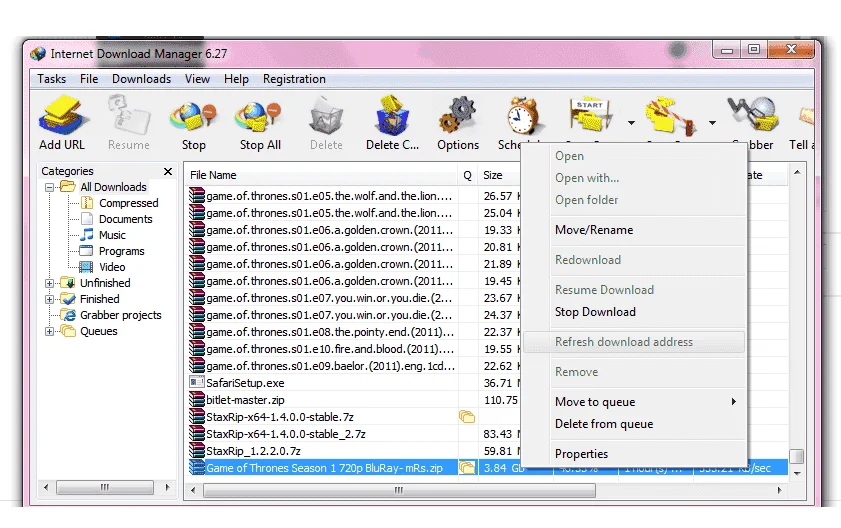Screen dimensions: 841x528
Task: Click the Music category note icon
Action: pos(86,235)
